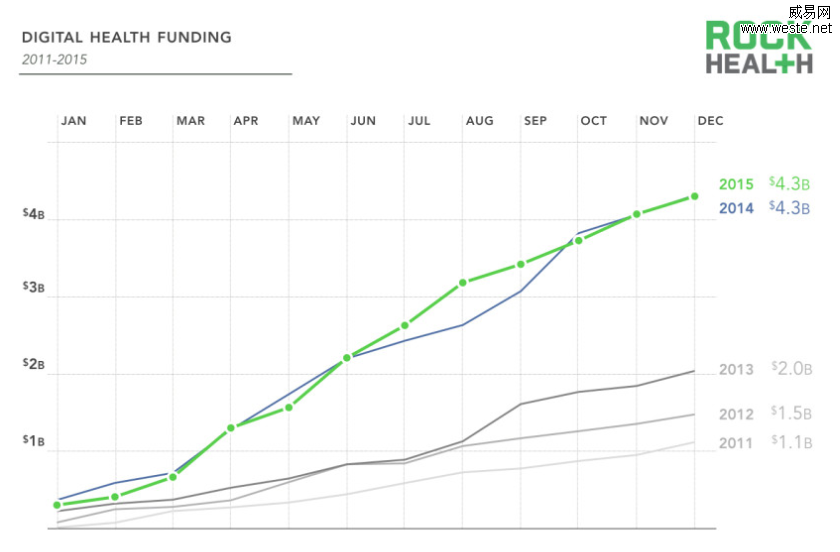Click the $2.0B value for 2013
This screenshot has height=552, width=840.
[x=789, y=368]
